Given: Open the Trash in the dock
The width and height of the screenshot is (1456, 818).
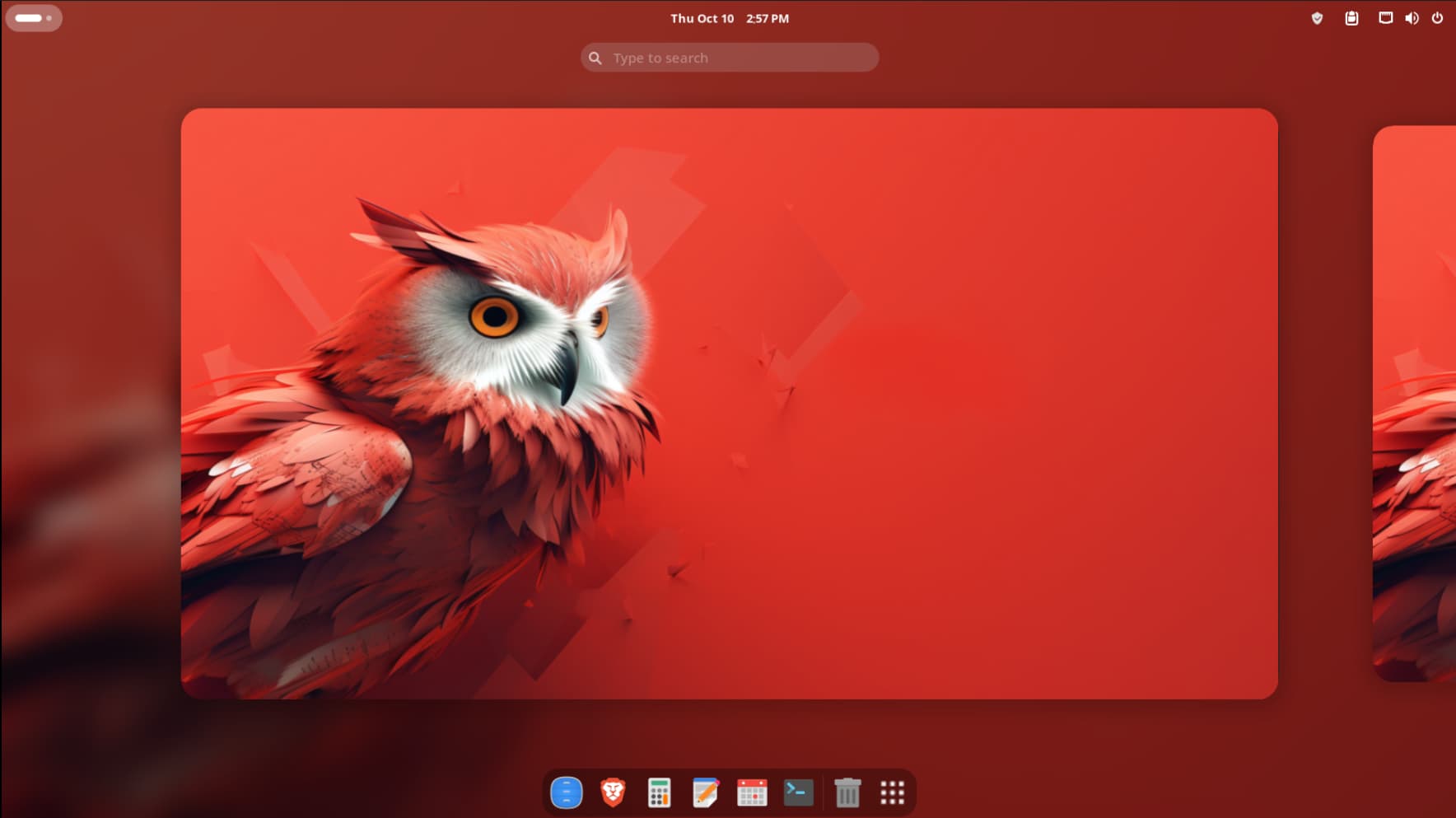Looking at the screenshot, I should click(x=847, y=792).
